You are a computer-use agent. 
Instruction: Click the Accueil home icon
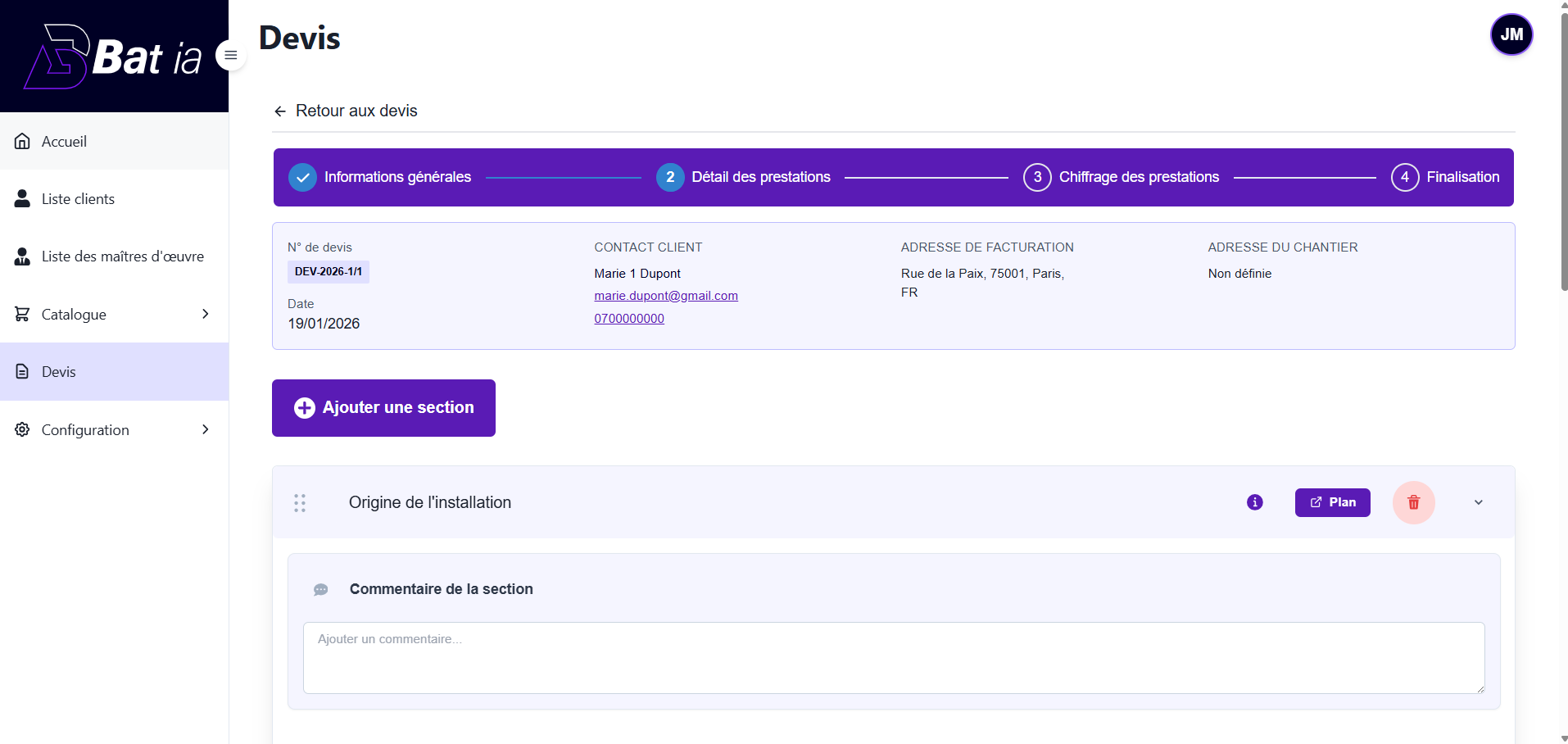coord(21,141)
